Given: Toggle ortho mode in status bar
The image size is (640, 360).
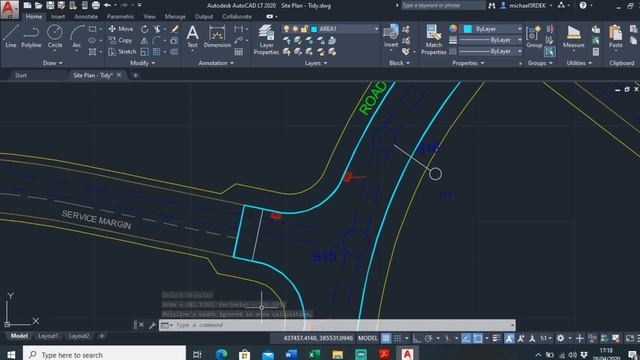Looking at the screenshot, I should pos(417,338).
